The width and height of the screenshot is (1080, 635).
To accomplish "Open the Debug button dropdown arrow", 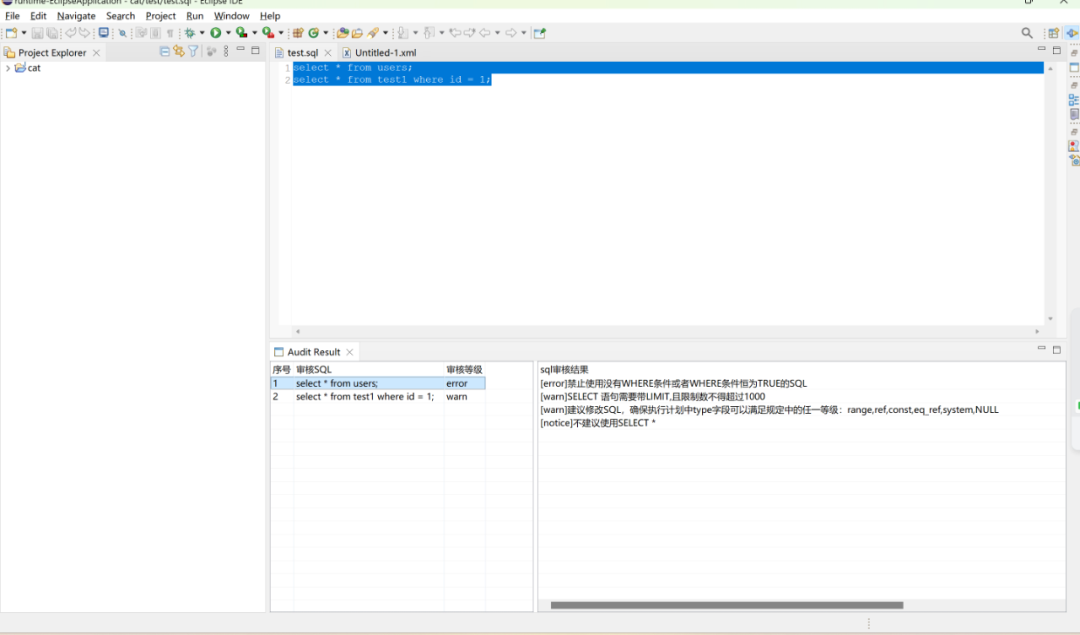I will point(202,33).
